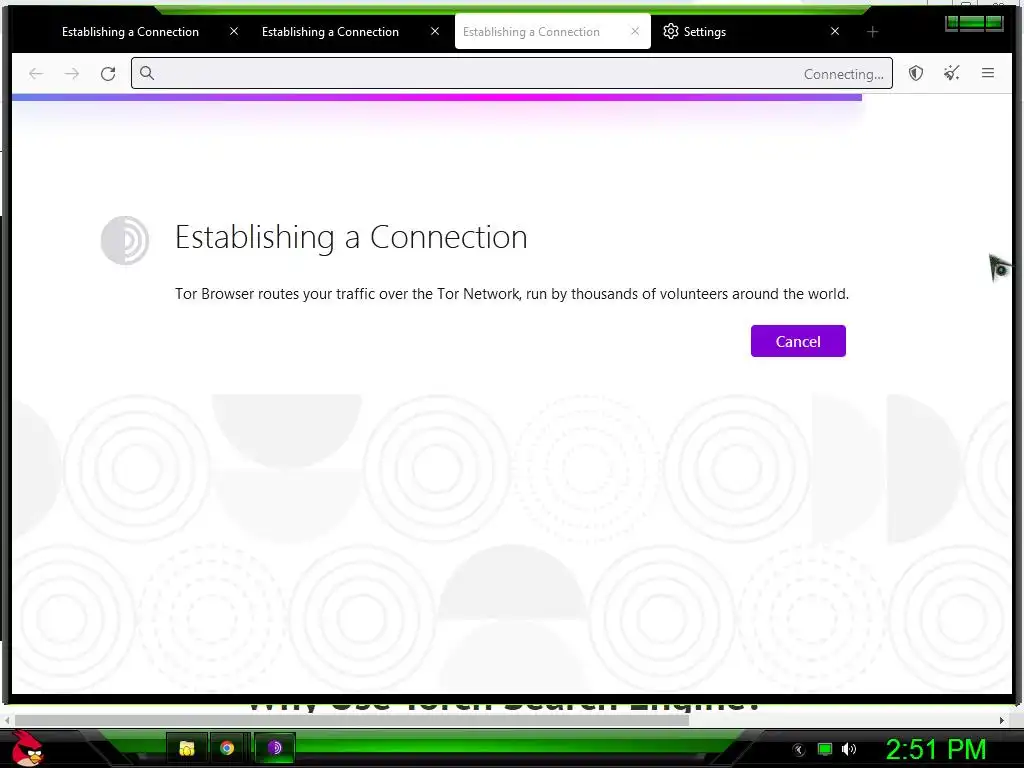
Task: Close the first Establishing a Connection tab
Action: coord(234,31)
